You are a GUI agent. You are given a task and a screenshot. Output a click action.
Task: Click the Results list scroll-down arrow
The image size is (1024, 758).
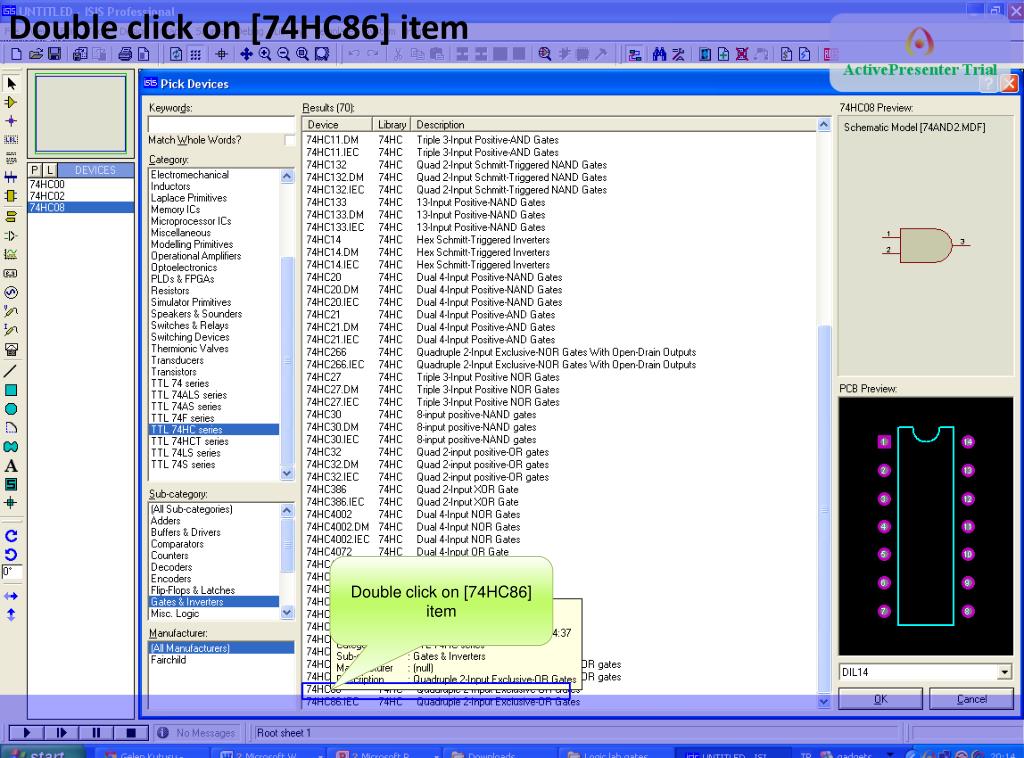824,701
